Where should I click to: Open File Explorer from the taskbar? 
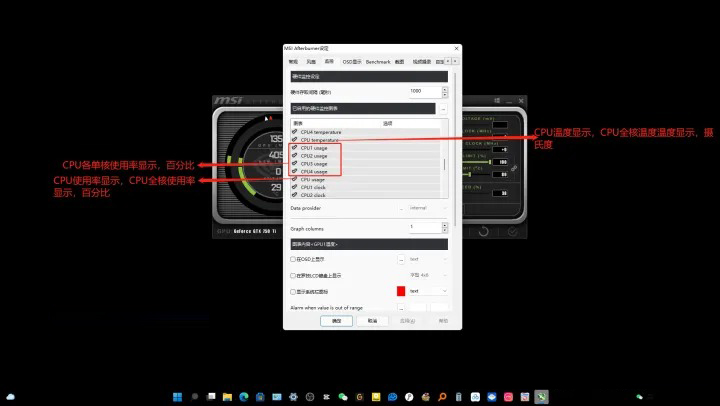tap(227, 397)
